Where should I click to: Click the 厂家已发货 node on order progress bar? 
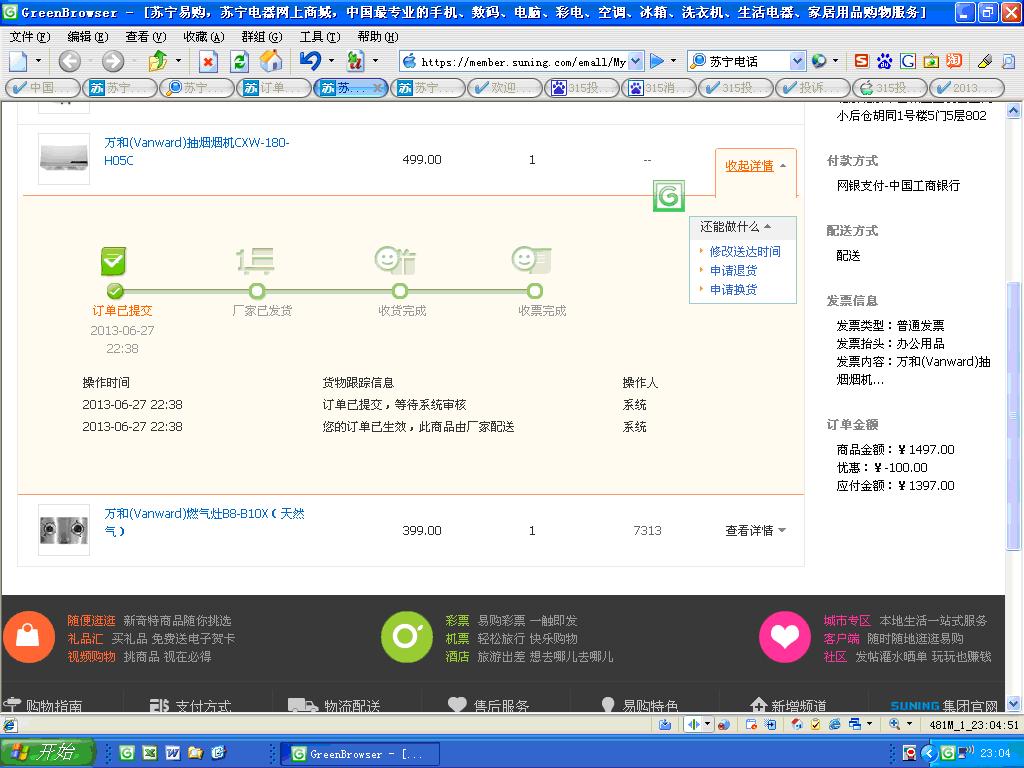tap(256, 292)
